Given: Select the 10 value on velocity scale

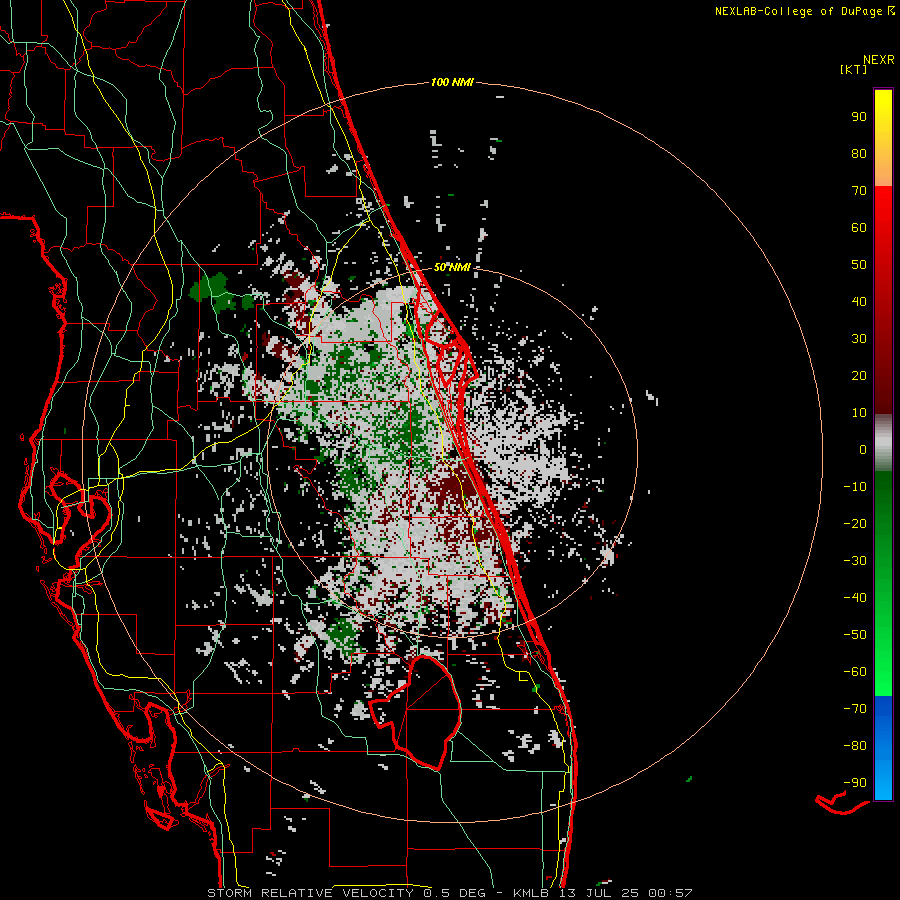Looking at the screenshot, I should point(859,413).
